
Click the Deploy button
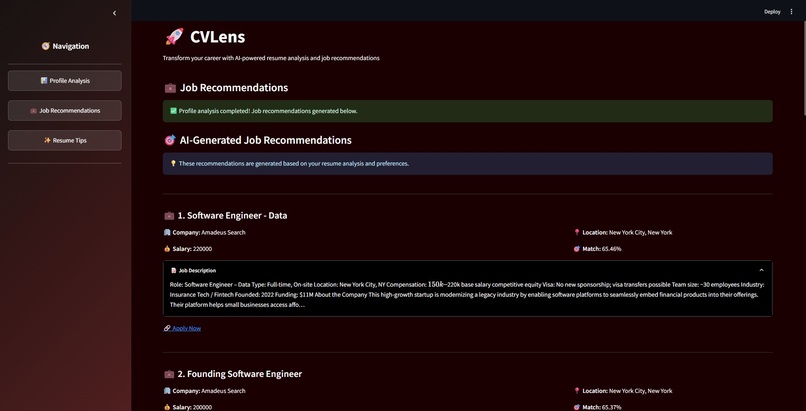pyautogui.click(x=772, y=12)
